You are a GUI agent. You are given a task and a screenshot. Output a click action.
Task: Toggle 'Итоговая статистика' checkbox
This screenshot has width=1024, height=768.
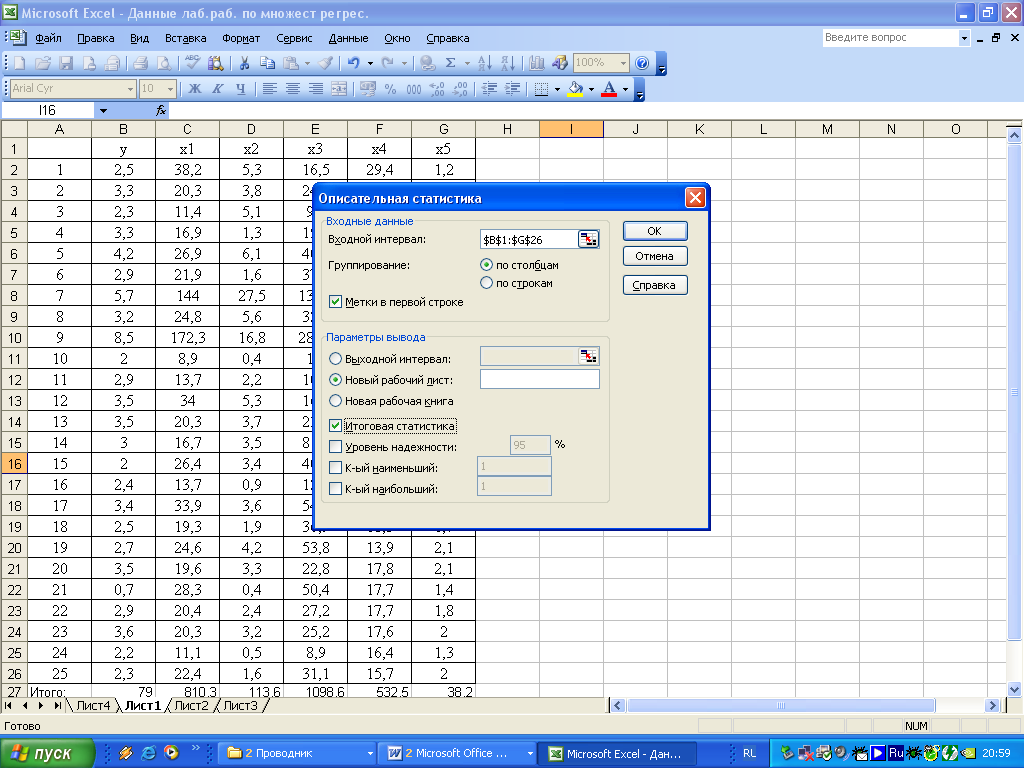click(x=336, y=426)
